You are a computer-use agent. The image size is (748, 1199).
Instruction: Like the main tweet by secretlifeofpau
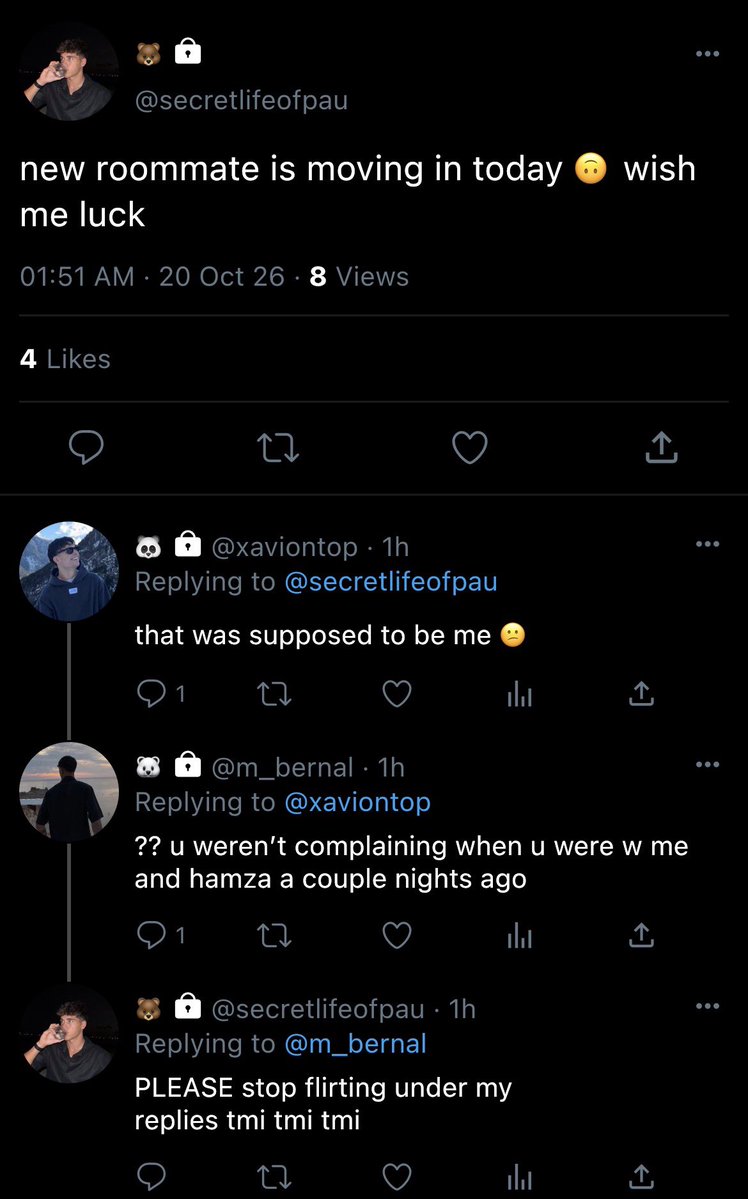[x=470, y=448]
